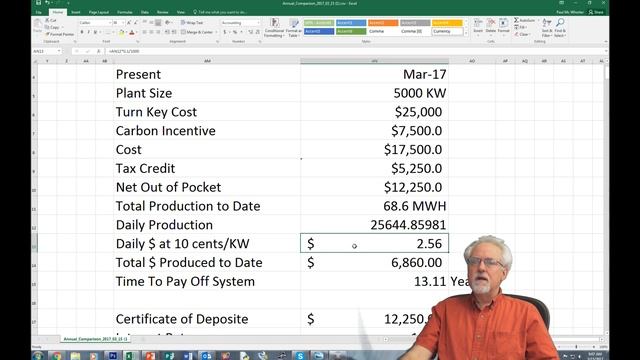Screen dimensions: 640x360
Task: Click the Increase Decimal icon
Action: [251, 32]
